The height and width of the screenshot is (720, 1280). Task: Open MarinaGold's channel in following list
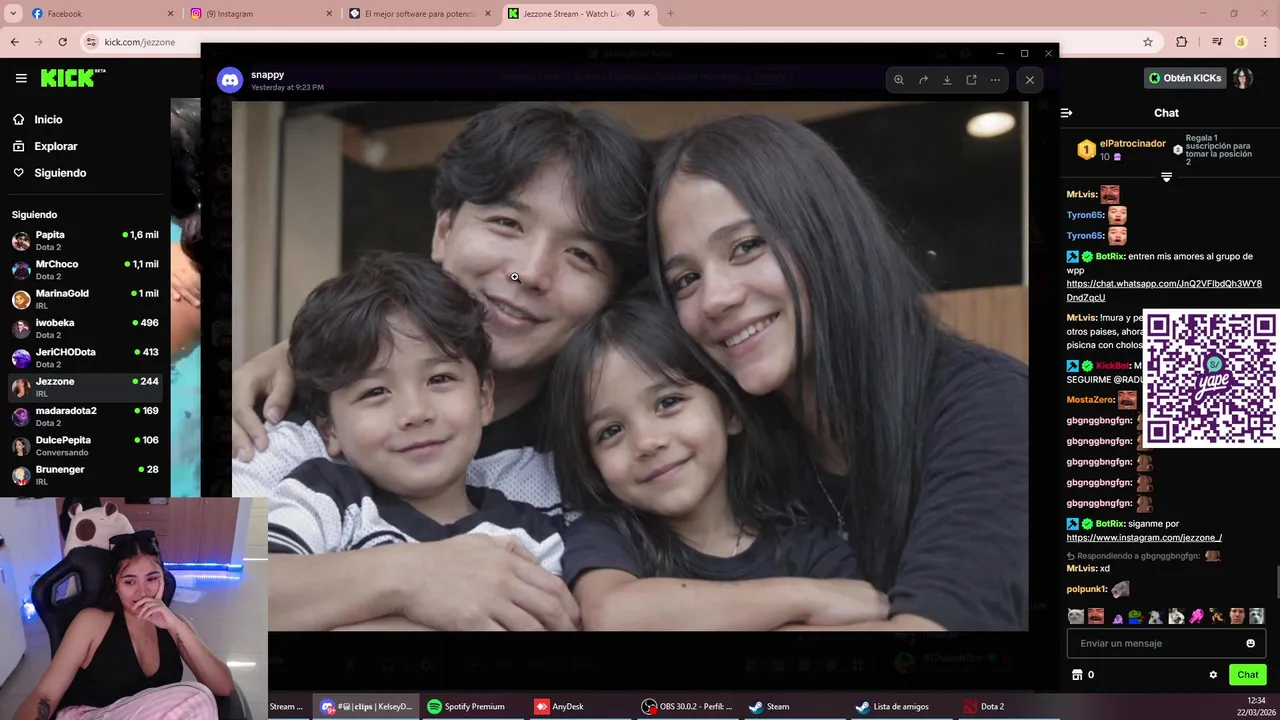coord(85,299)
